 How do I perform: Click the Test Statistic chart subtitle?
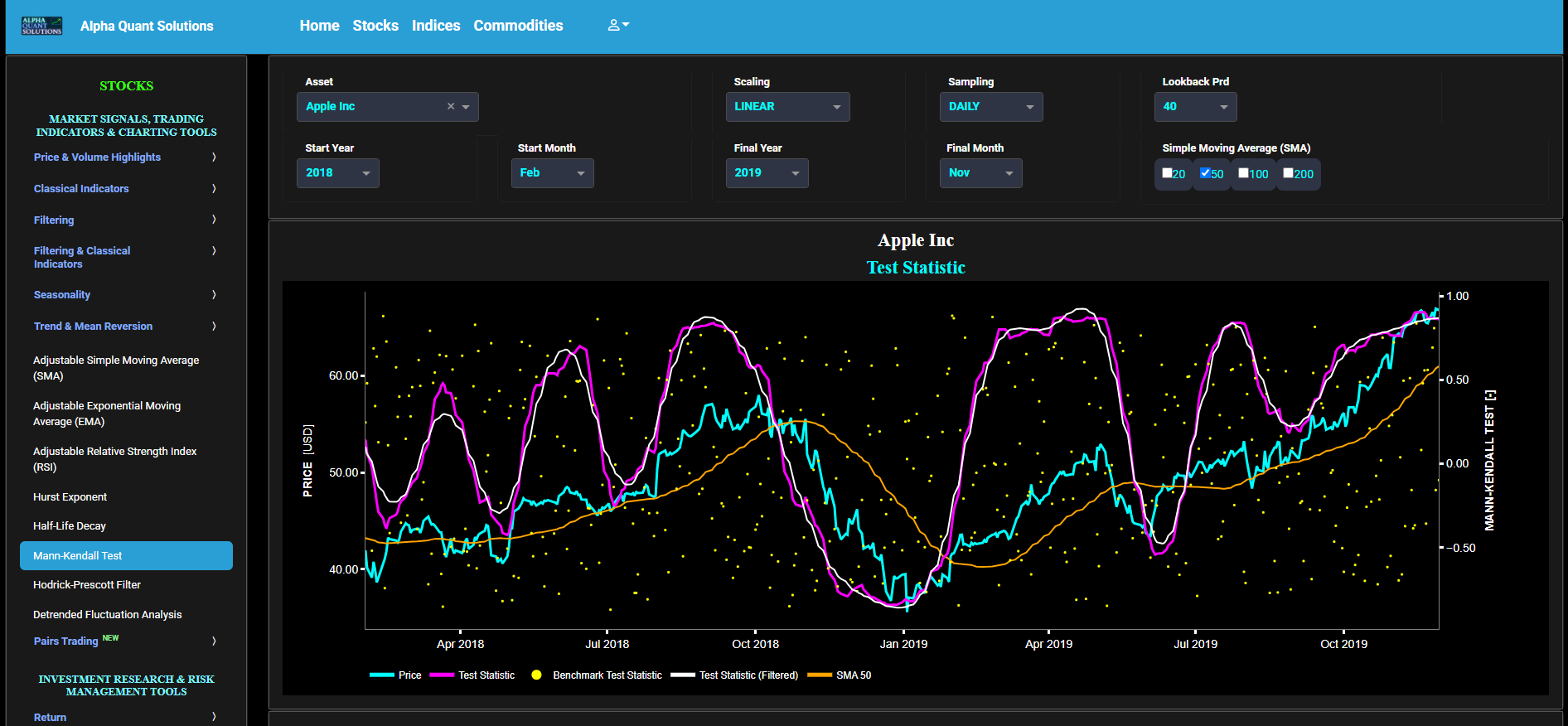916,268
